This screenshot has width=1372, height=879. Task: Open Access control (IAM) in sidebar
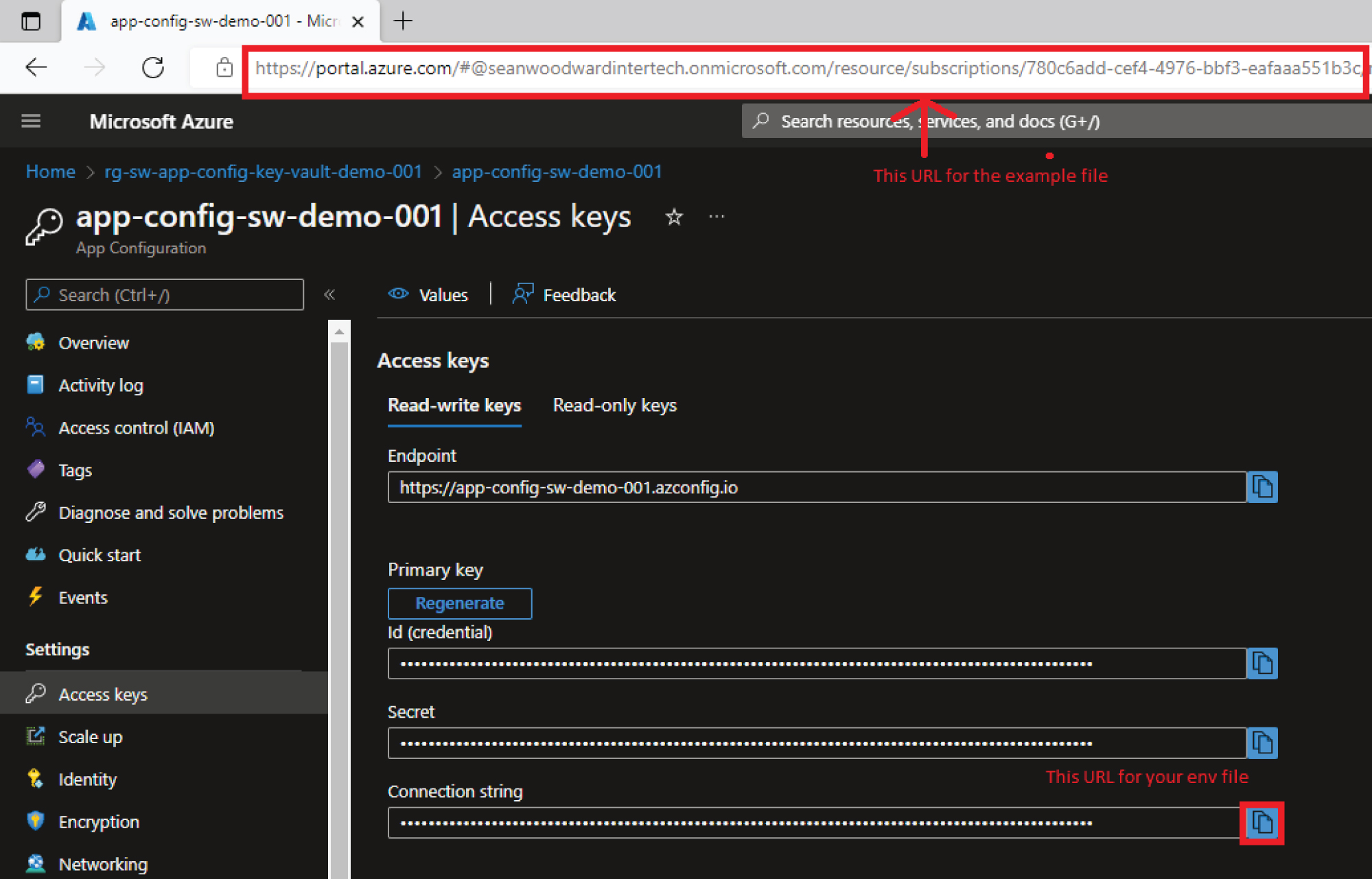point(136,428)
